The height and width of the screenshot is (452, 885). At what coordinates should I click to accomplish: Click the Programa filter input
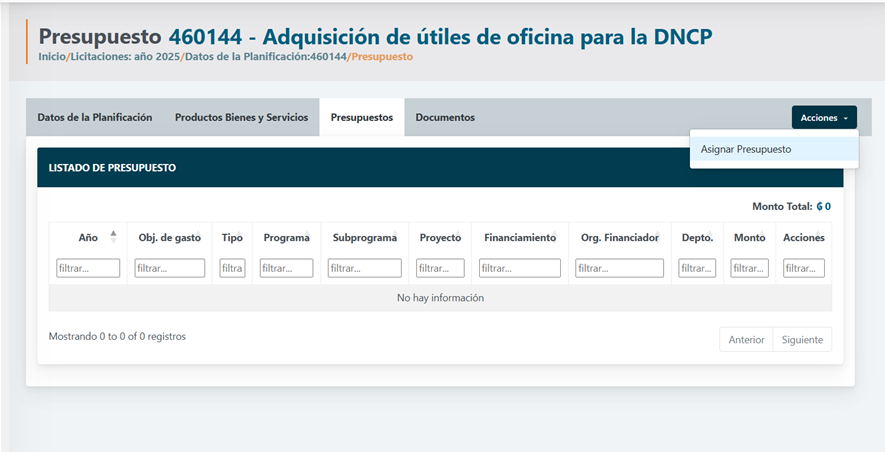(x=286, y=268)
